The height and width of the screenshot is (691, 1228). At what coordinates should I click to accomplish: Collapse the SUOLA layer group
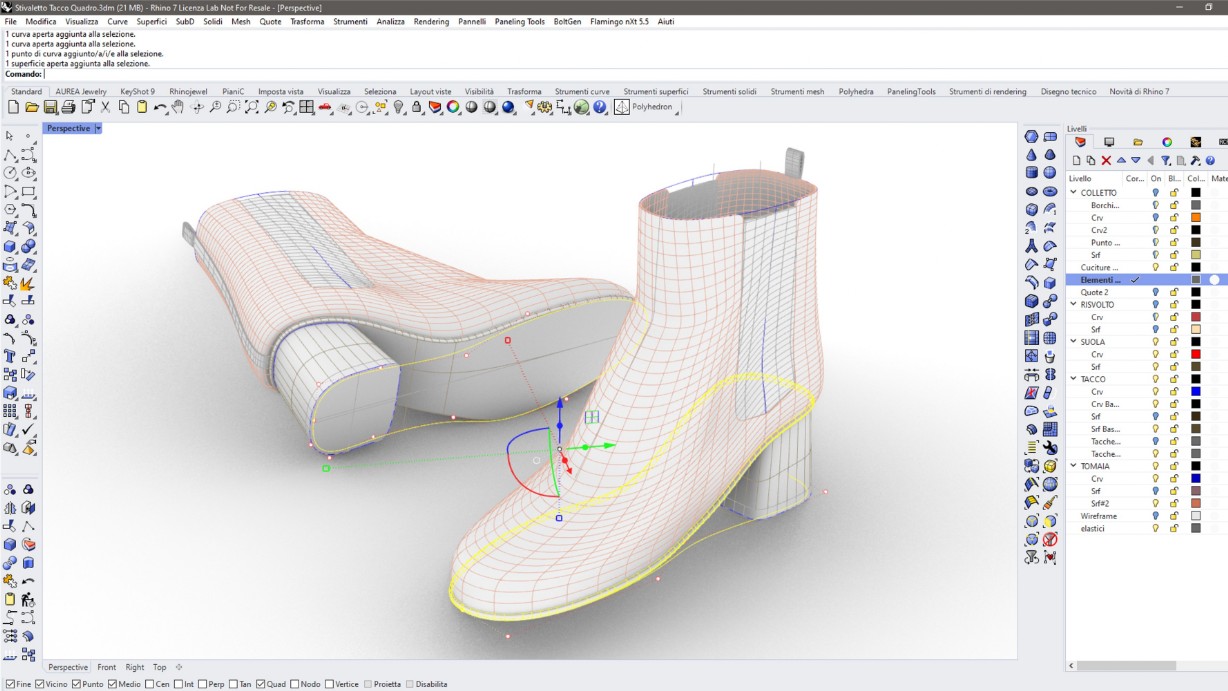pyautogui.click(x=1074, y=341)
